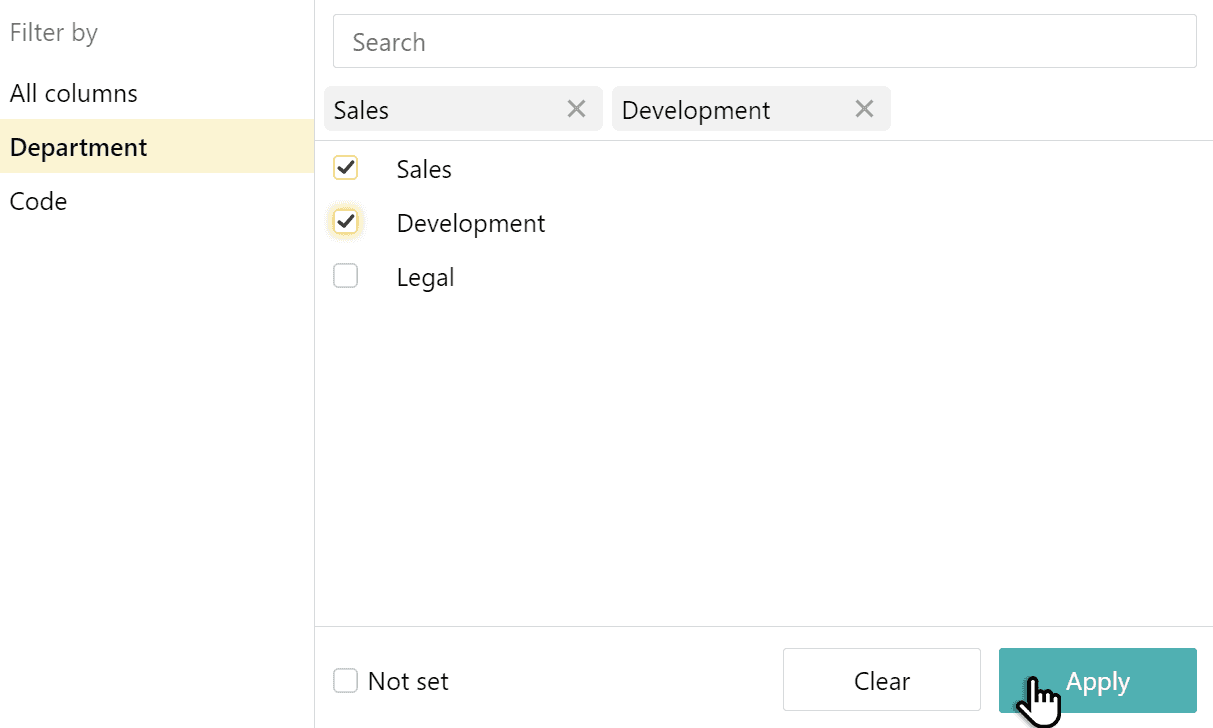Remove the Sales filter chip

point(576,109)
